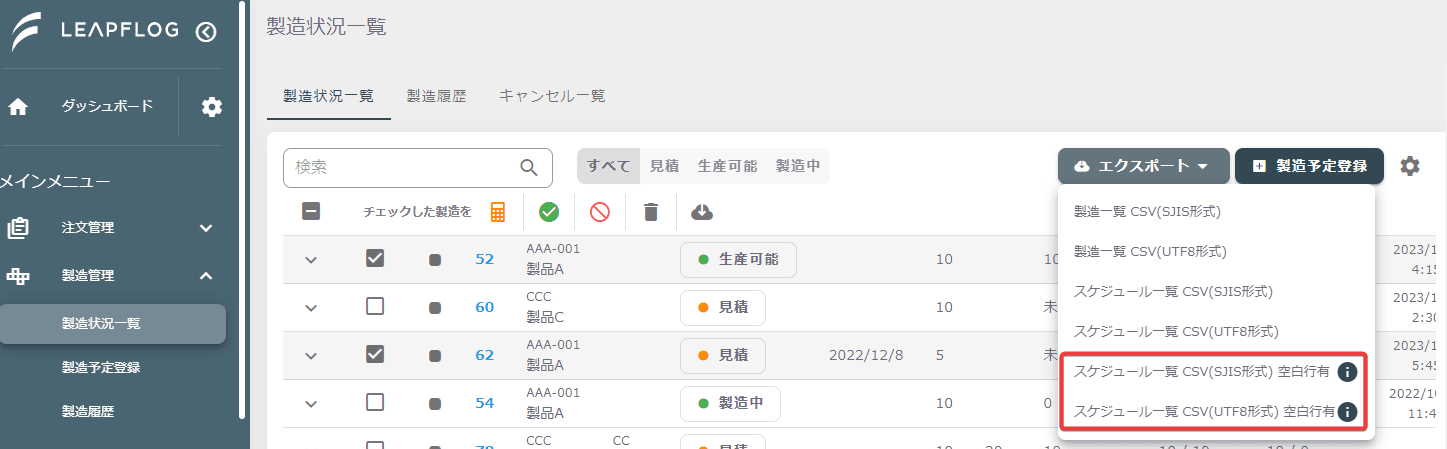The image size is (1447, 449).
Task: Collapse sidebar with the circled arrow icon
Action: click(x=206, y=32)
